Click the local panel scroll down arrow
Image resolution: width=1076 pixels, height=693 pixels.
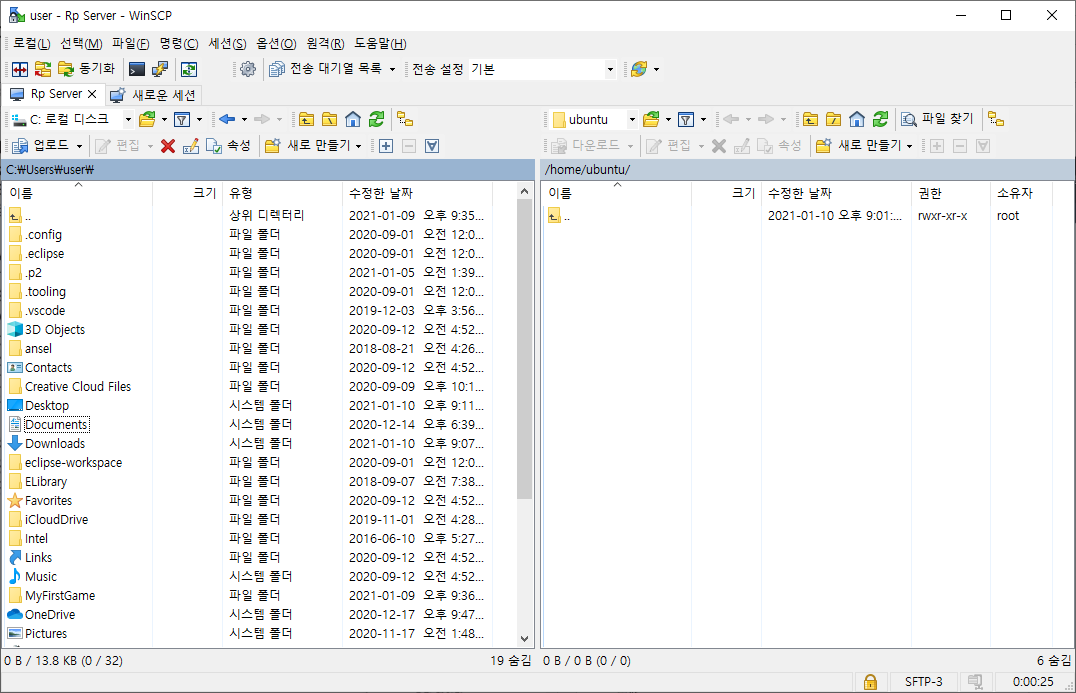[524, 639]
